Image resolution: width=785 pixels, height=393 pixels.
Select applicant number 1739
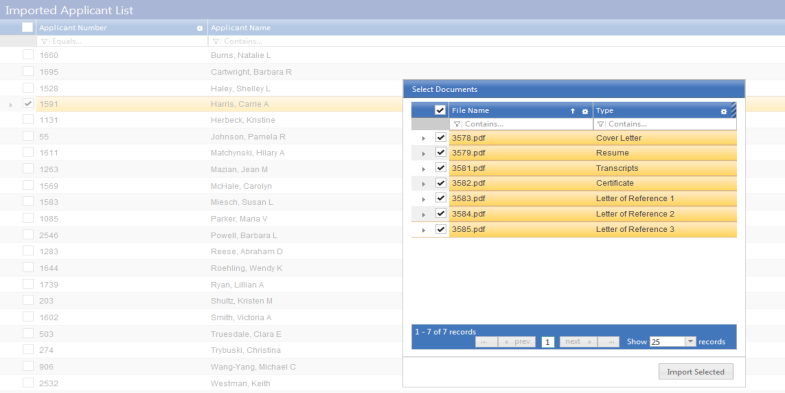[x=49, y=285]
